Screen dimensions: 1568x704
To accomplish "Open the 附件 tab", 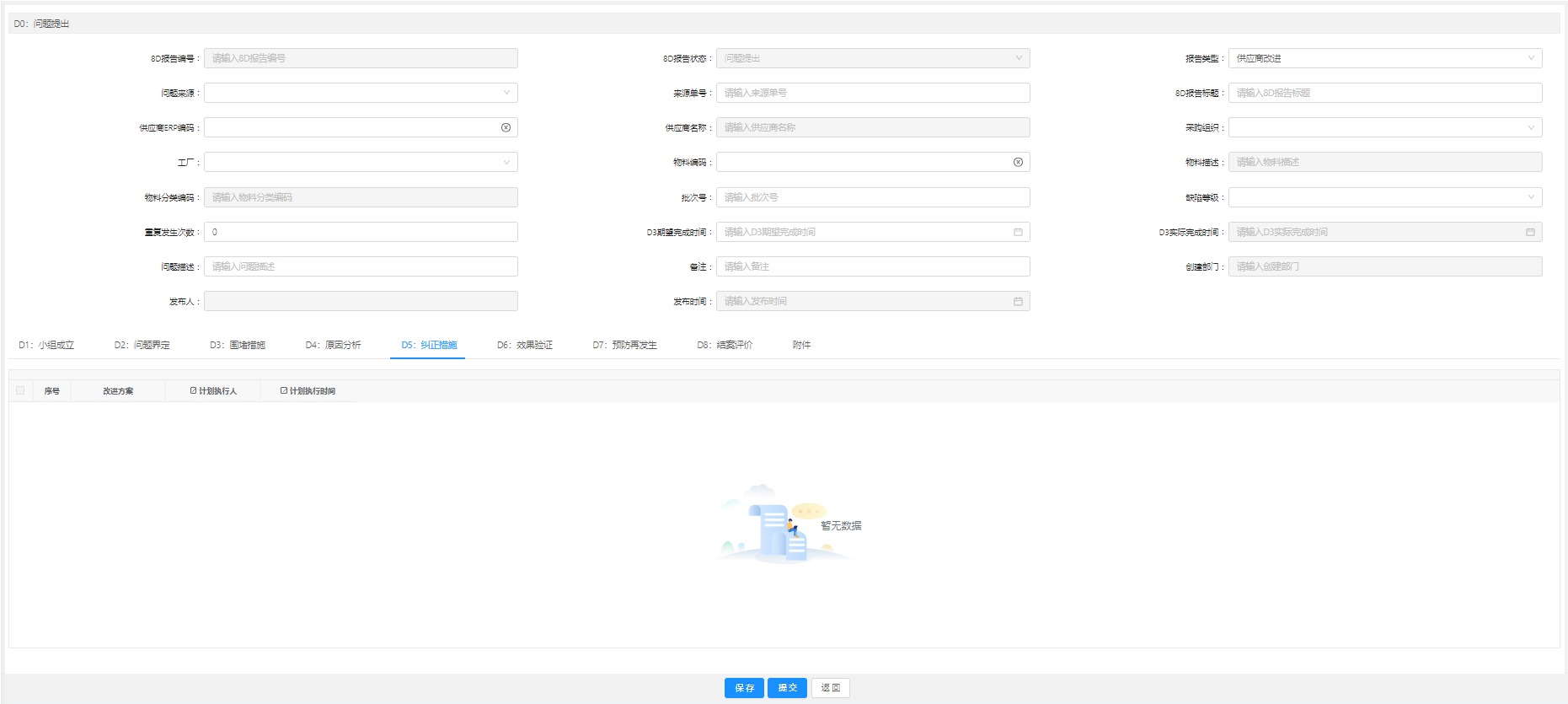I will (x=801, y=345).
